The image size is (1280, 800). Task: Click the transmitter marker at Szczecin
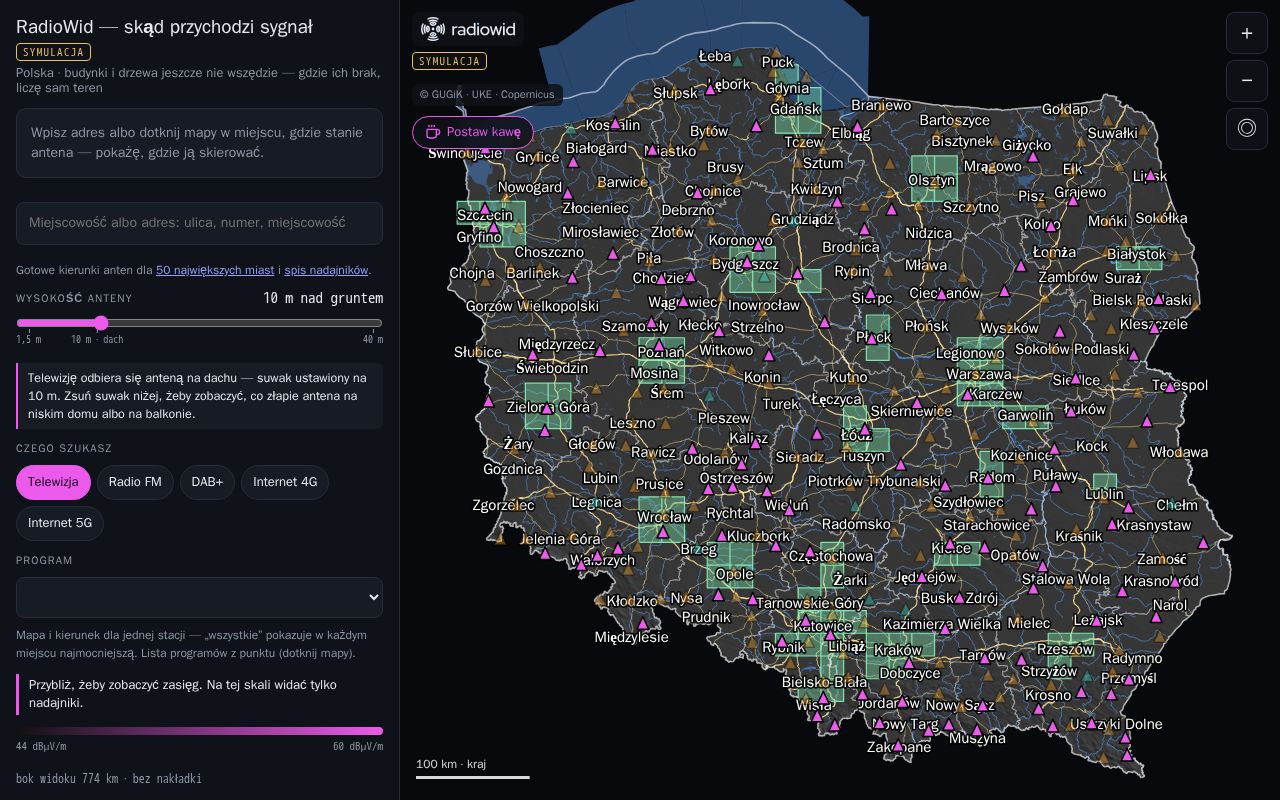485,209
